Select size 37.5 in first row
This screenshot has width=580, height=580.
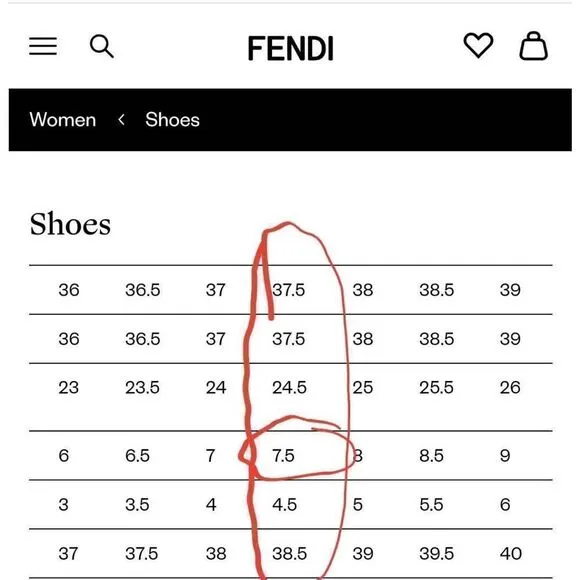point(289,290)
